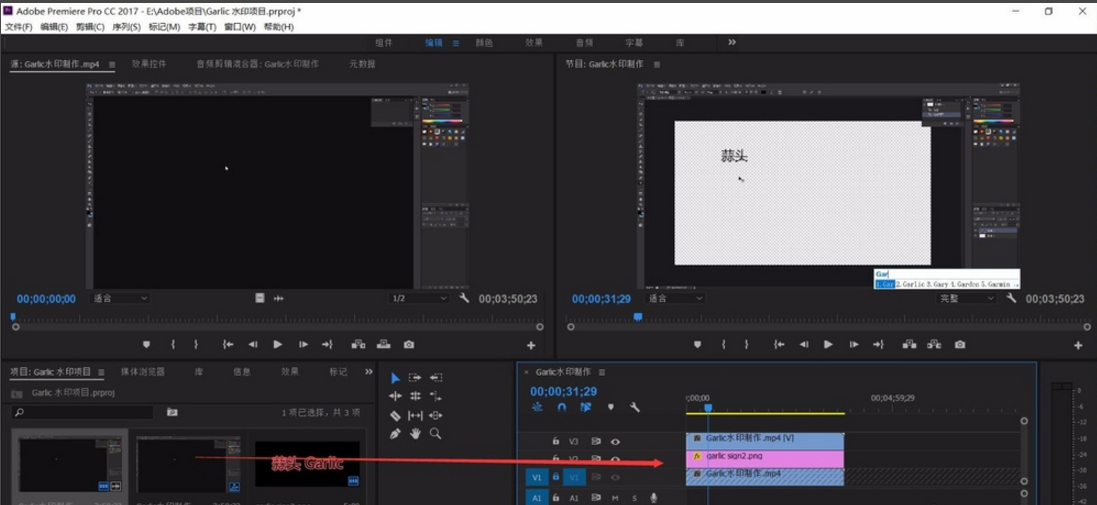Mute audio track A1
This screenshot has height=505, width=1097.
pos(615,497)
